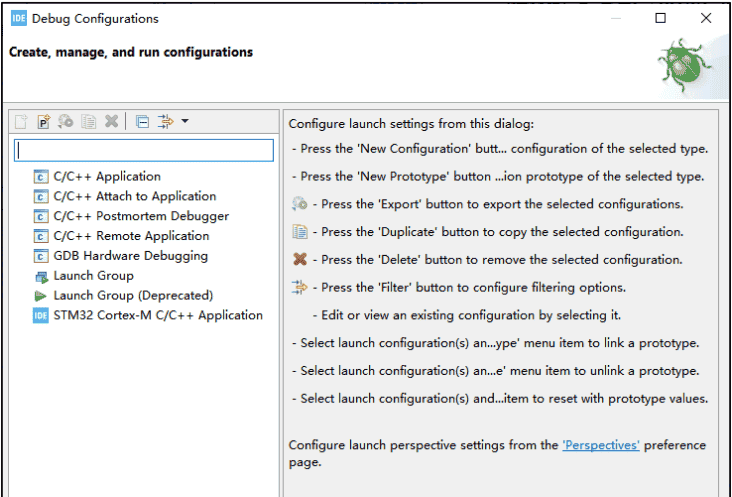Select the Launch Group item
The image size is (732, 497).
[93, 276]
